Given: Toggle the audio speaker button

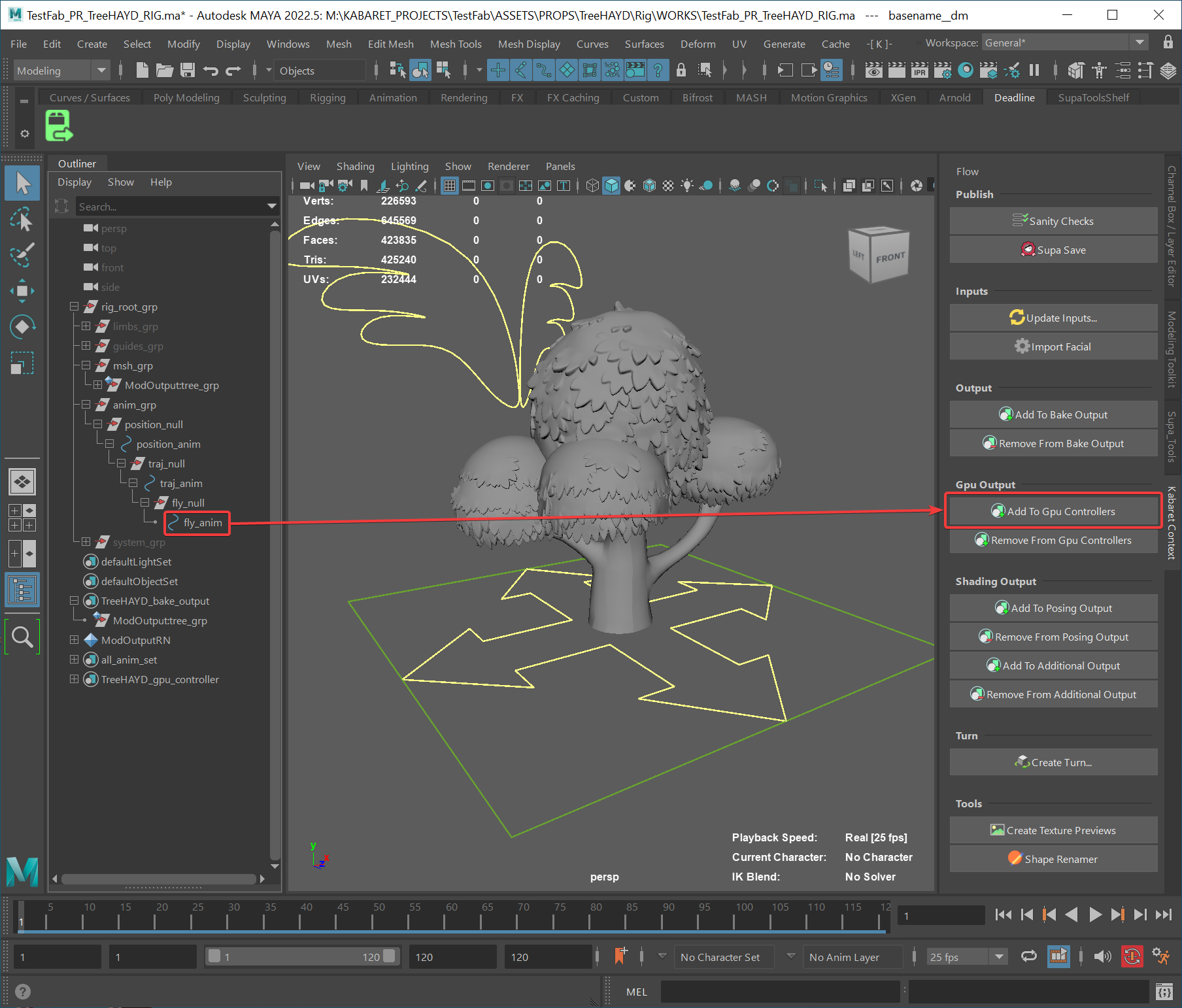Looking at the screenshot, I should [x=1102, y=956].
